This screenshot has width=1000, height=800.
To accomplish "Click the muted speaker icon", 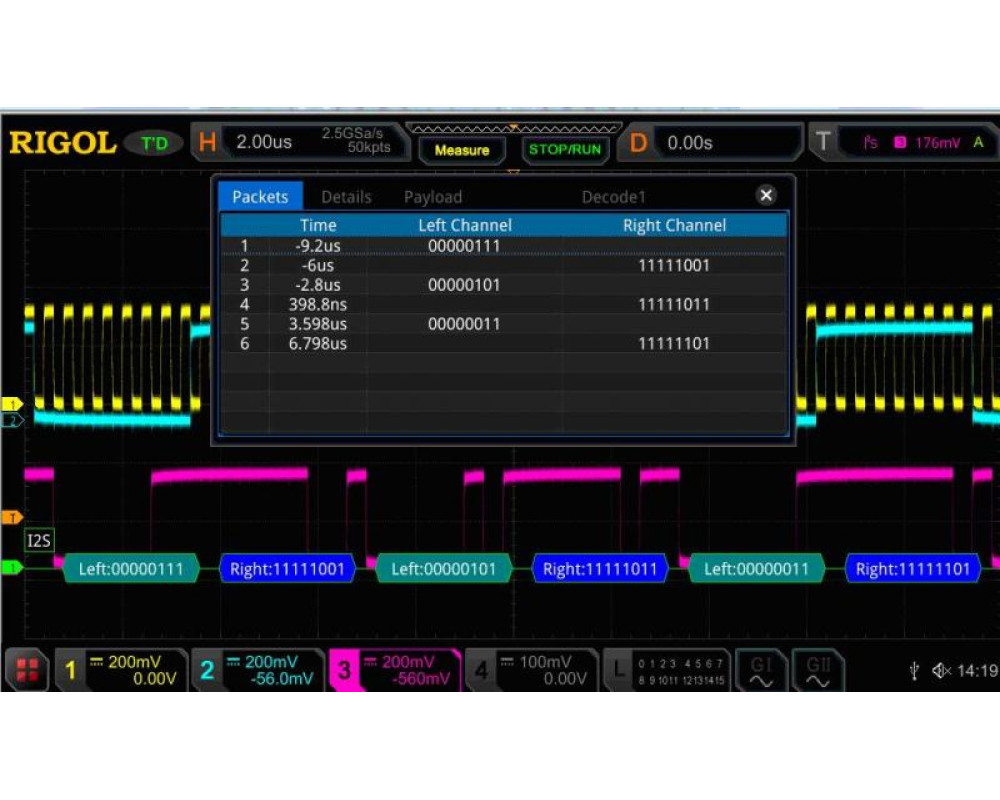I will (941, 671).
